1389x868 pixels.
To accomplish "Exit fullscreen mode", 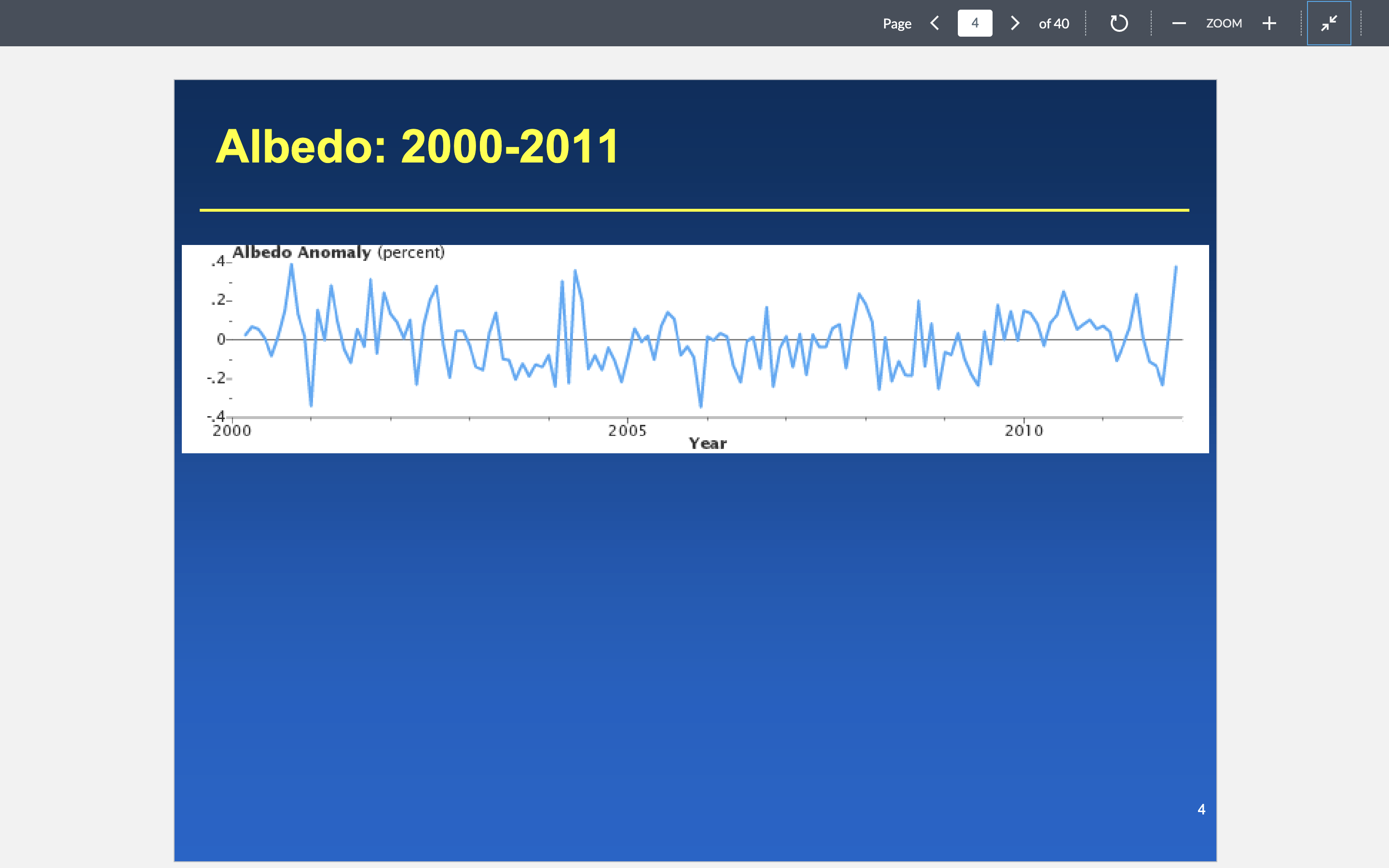I will point(1329,23).
